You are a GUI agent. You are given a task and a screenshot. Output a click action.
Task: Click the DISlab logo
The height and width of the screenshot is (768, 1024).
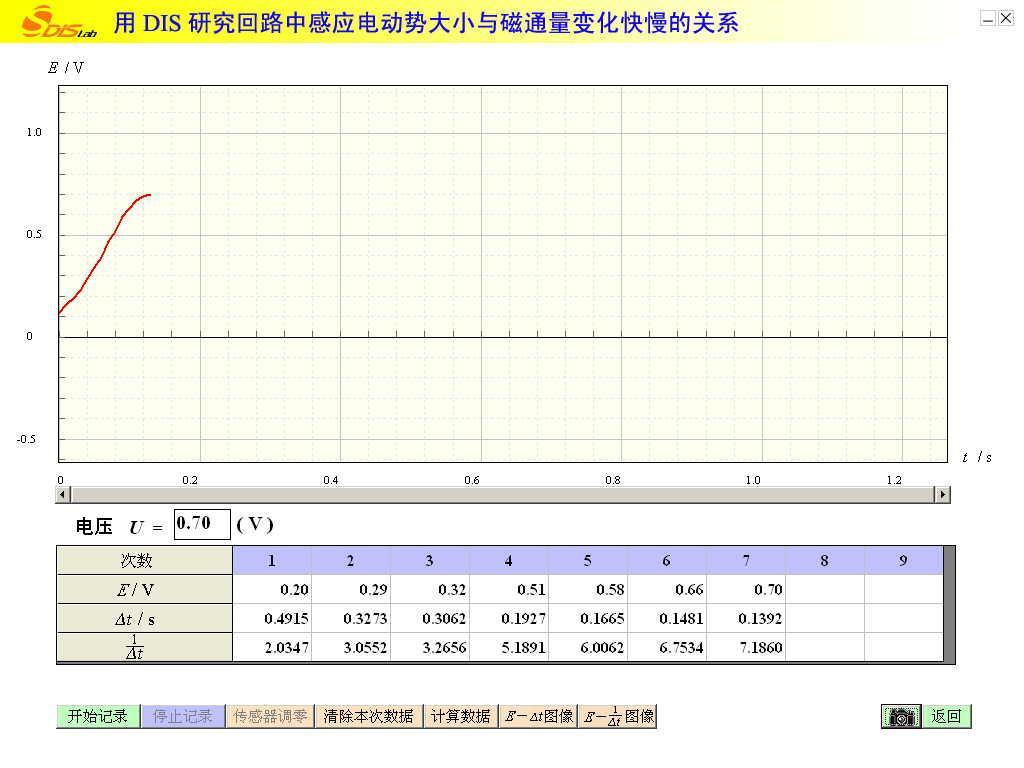(x=58, y=21)
